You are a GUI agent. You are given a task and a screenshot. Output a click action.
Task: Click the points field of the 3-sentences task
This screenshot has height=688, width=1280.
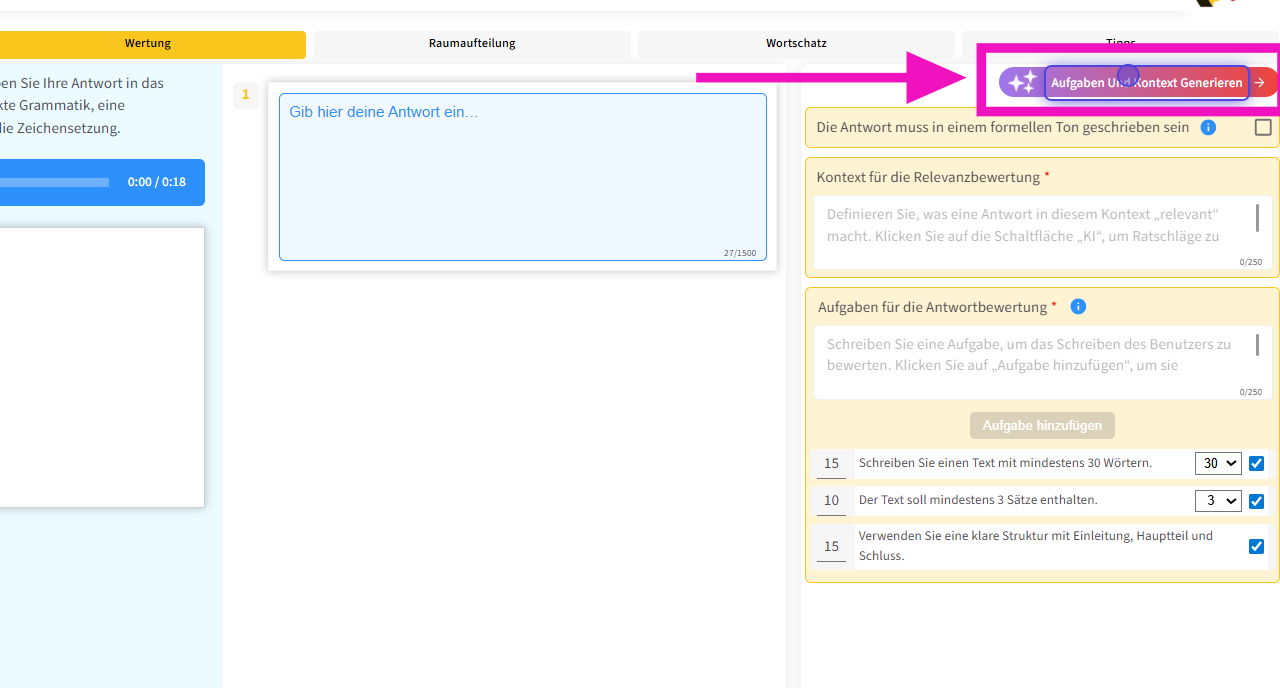[x=831, y=501]
